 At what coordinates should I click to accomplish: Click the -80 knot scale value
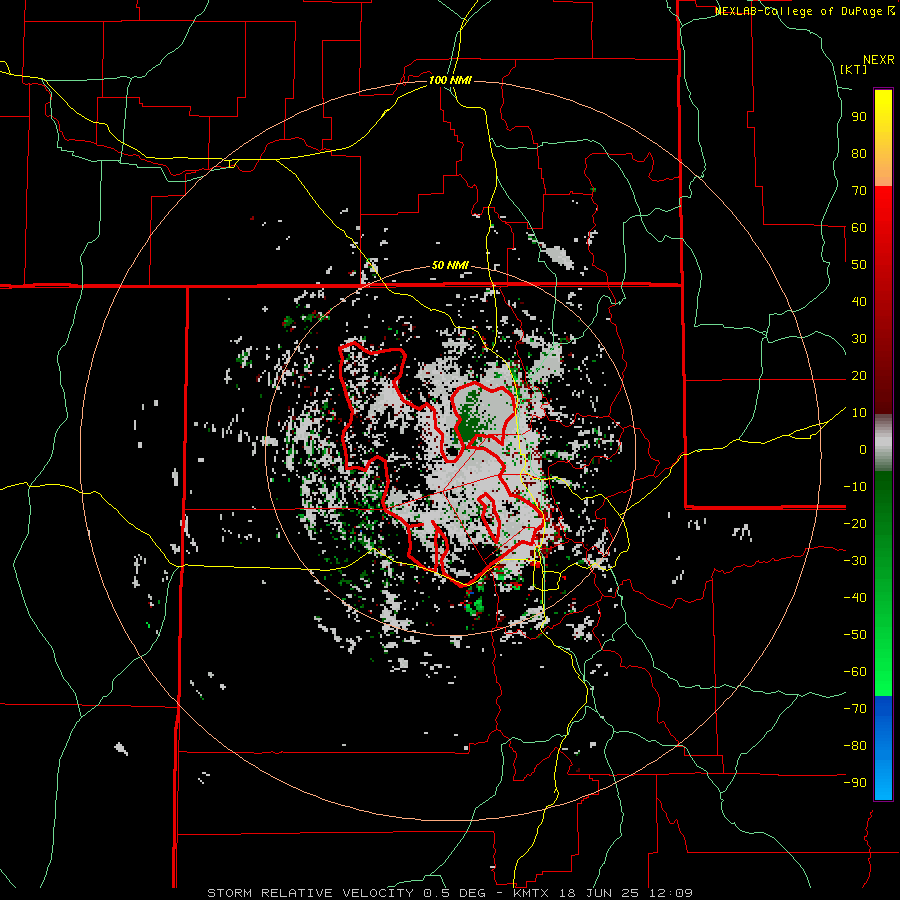pos(855,746)
